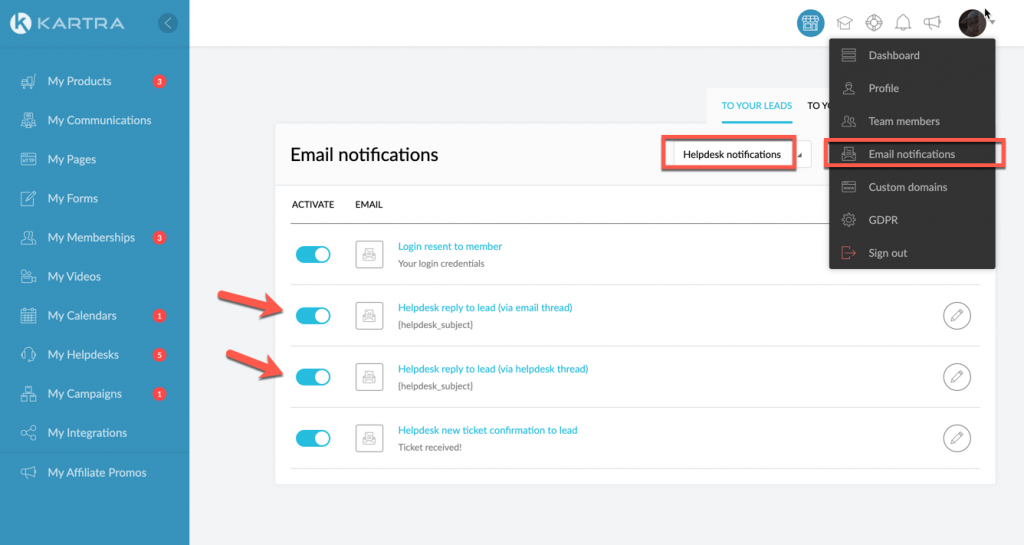Toggle Helpdesk reply via email thread notification
This screenshot has height=545, width=1024.
coord(313,316)
